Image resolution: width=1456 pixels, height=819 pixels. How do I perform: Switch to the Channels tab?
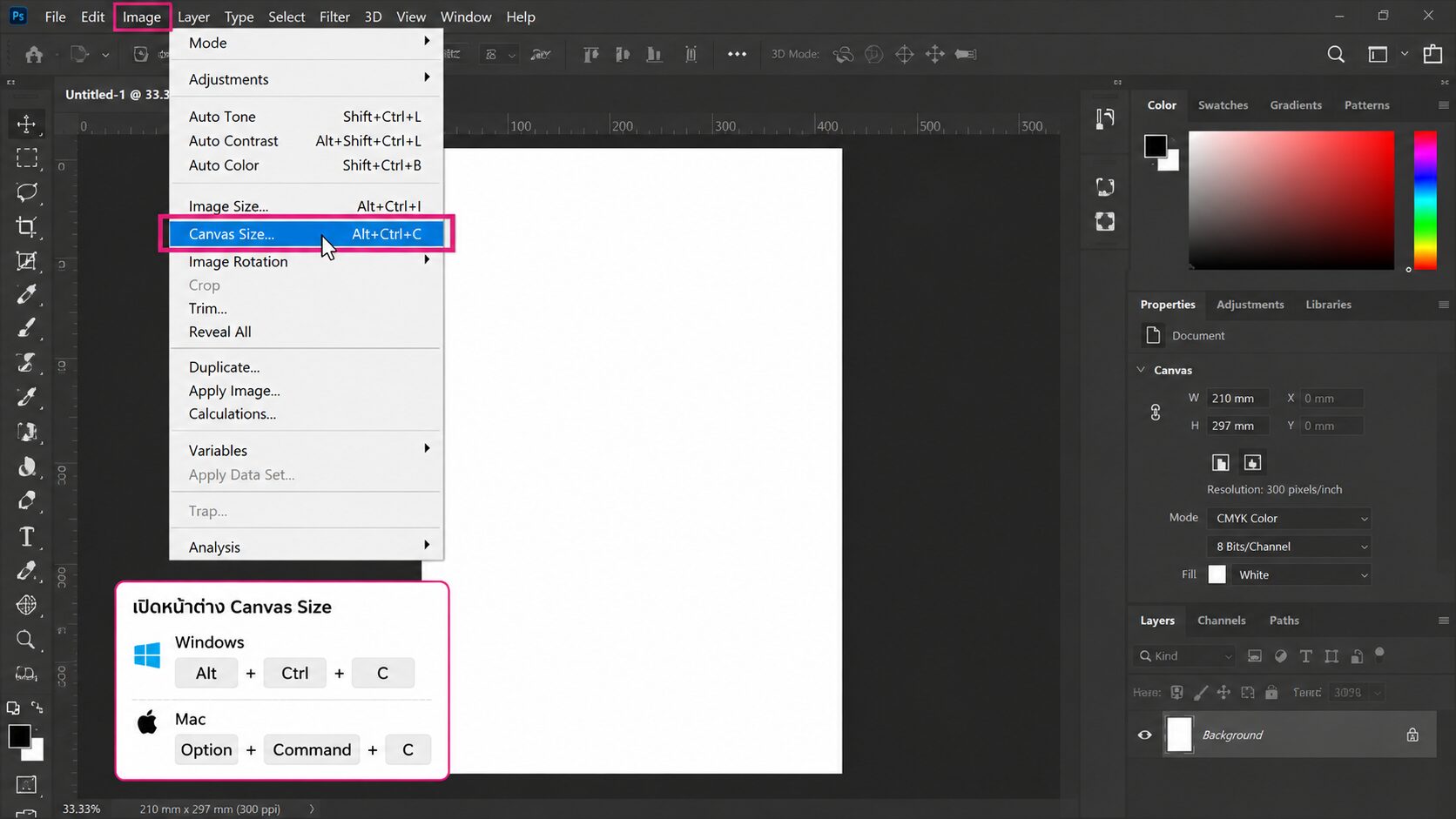1221,621
